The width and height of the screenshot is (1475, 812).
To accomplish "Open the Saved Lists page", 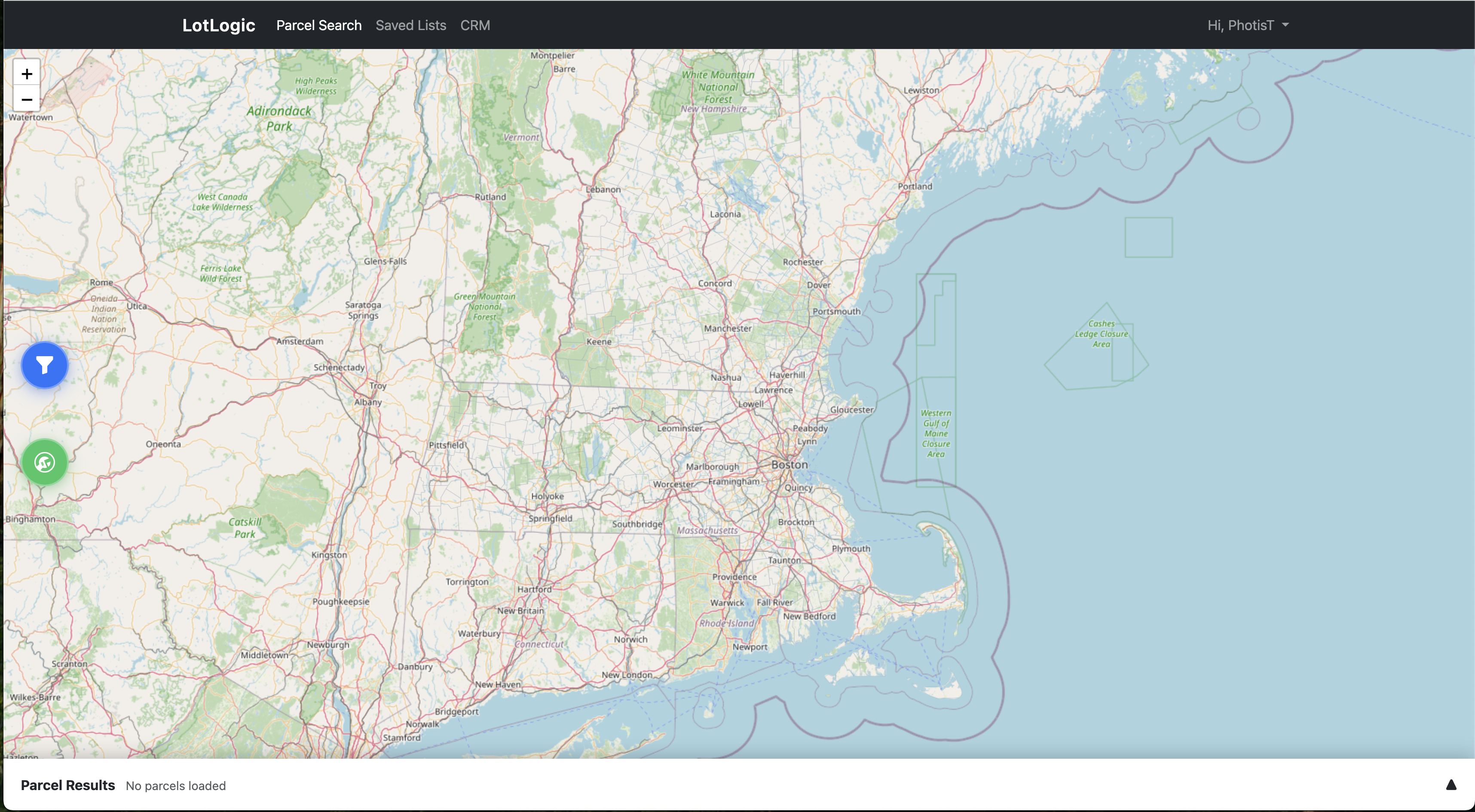I will tap(410, 25).
